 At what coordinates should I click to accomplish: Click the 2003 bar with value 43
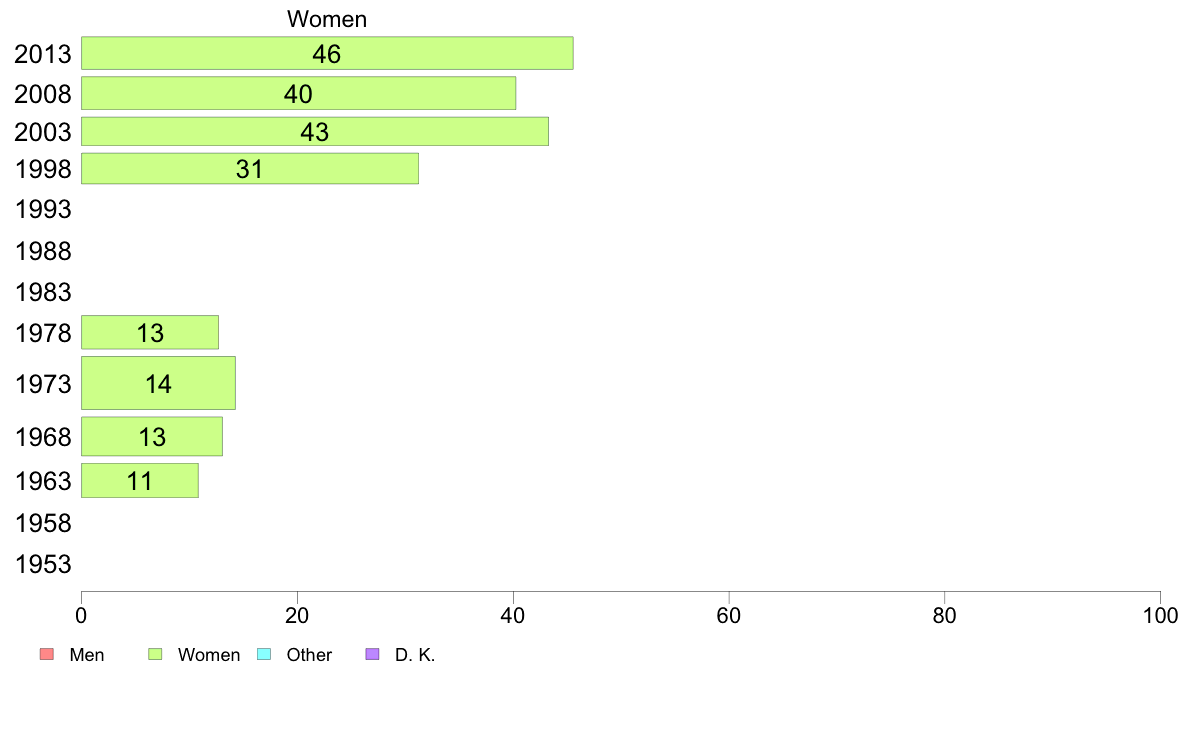314,131
